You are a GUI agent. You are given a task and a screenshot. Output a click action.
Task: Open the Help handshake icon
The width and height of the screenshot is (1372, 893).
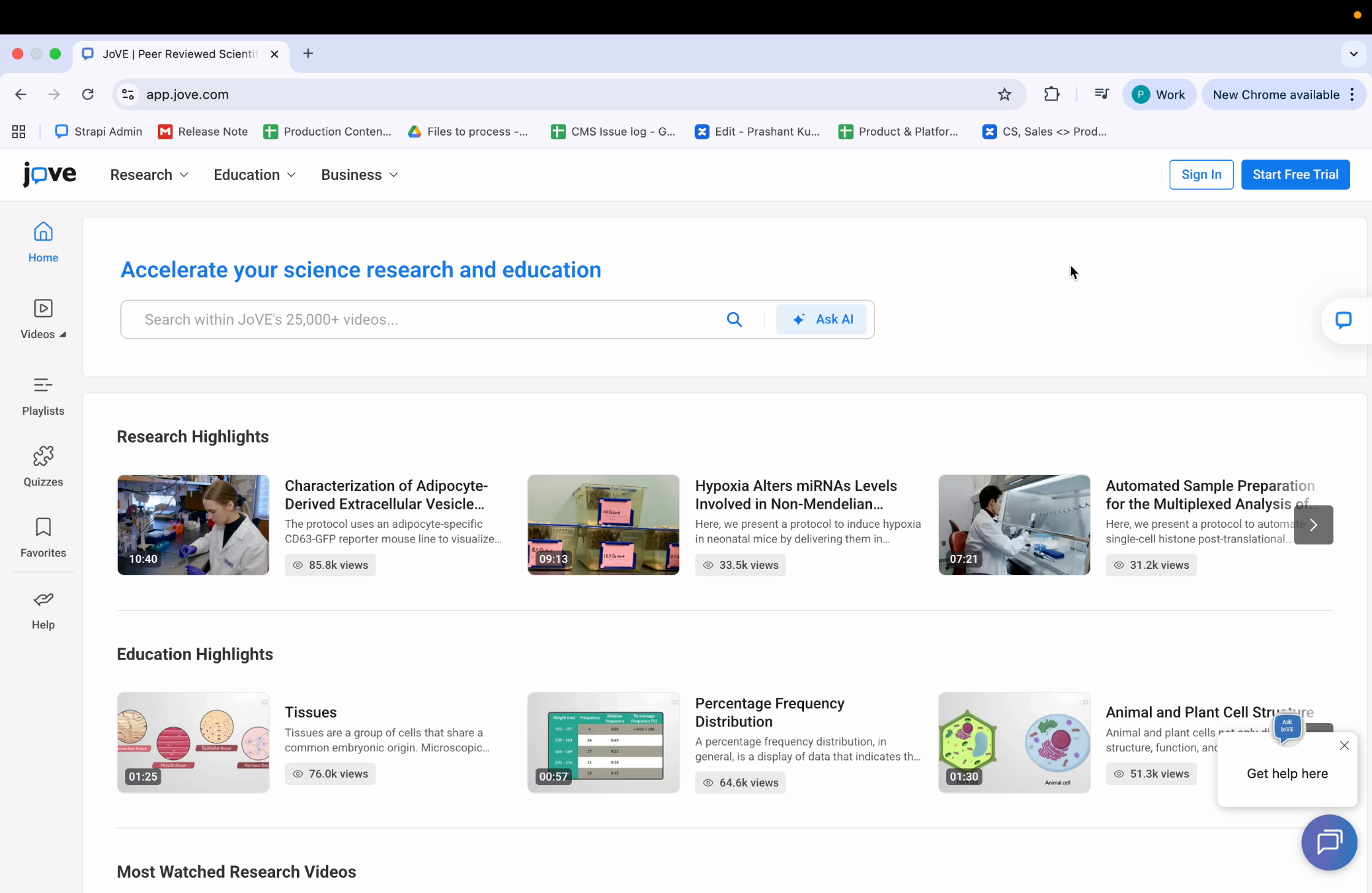click(x=43, y=600)
